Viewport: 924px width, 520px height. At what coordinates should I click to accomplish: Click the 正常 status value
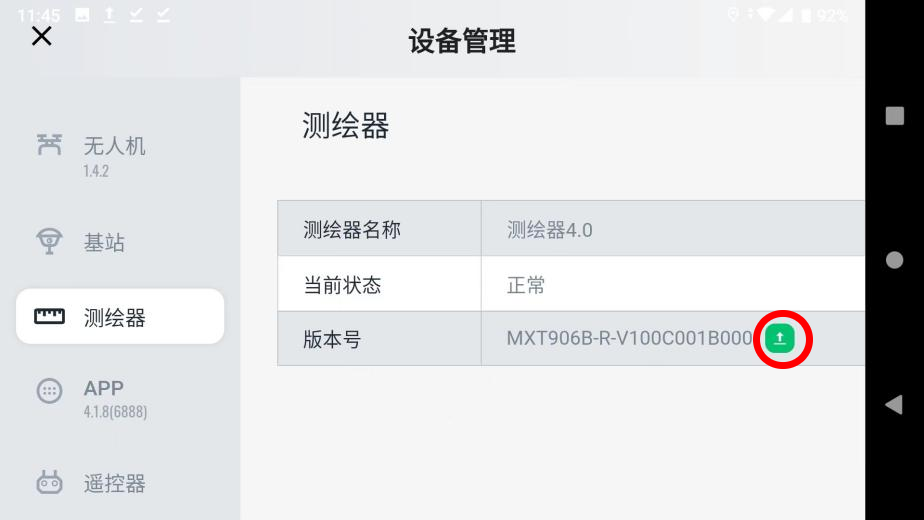(x=526, y=285)
